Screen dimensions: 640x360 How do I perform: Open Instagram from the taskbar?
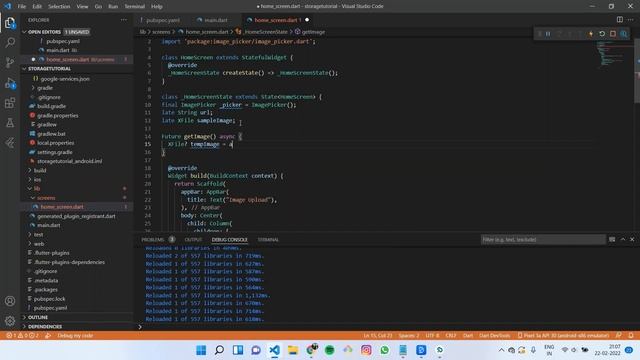[x=366, y=350]
